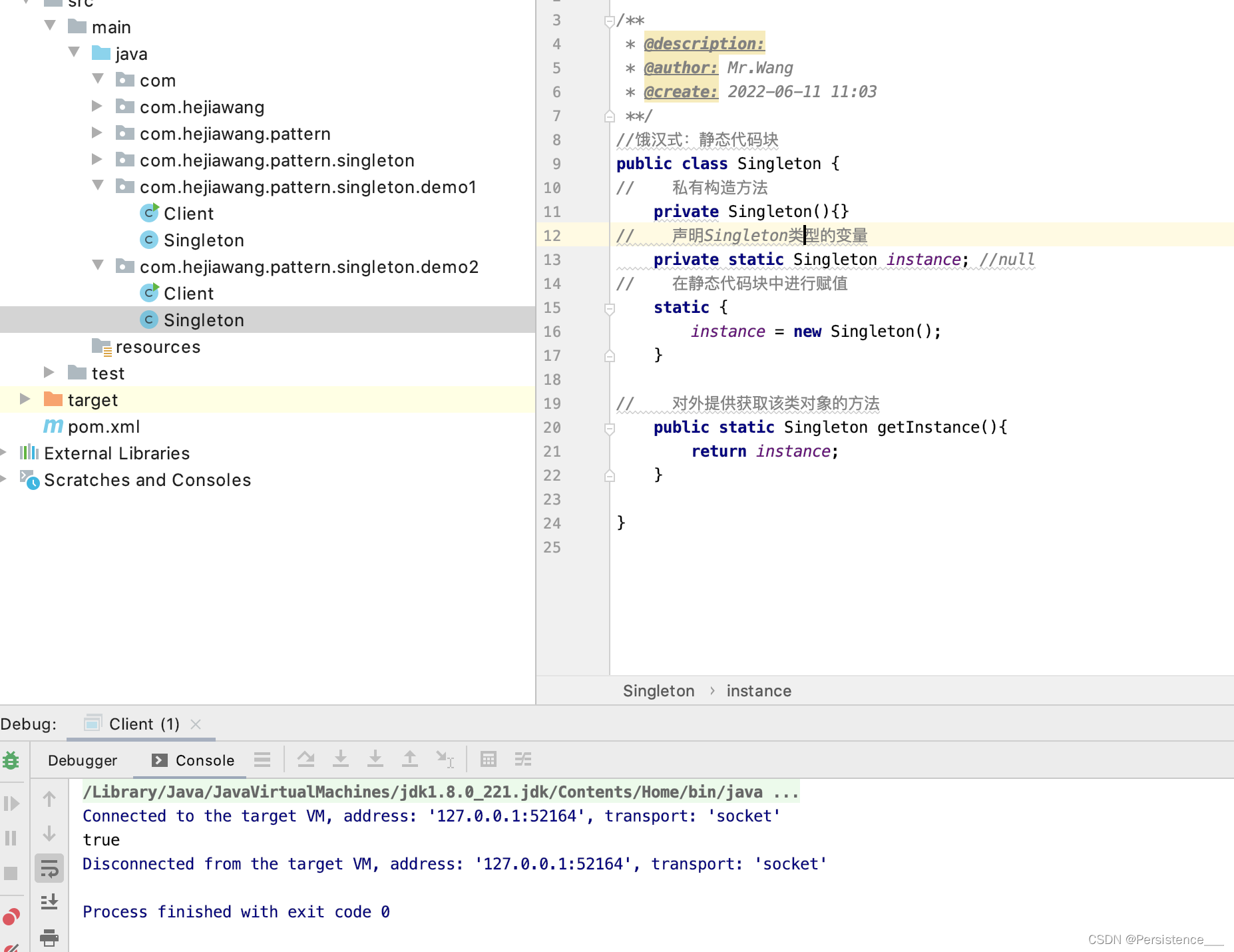Image resolution: width=1234 pixels, height=952 pixels.
Task: Click 'Process finished with exit code 0' text
Action: pyautogui.click(x=236, y=911)
